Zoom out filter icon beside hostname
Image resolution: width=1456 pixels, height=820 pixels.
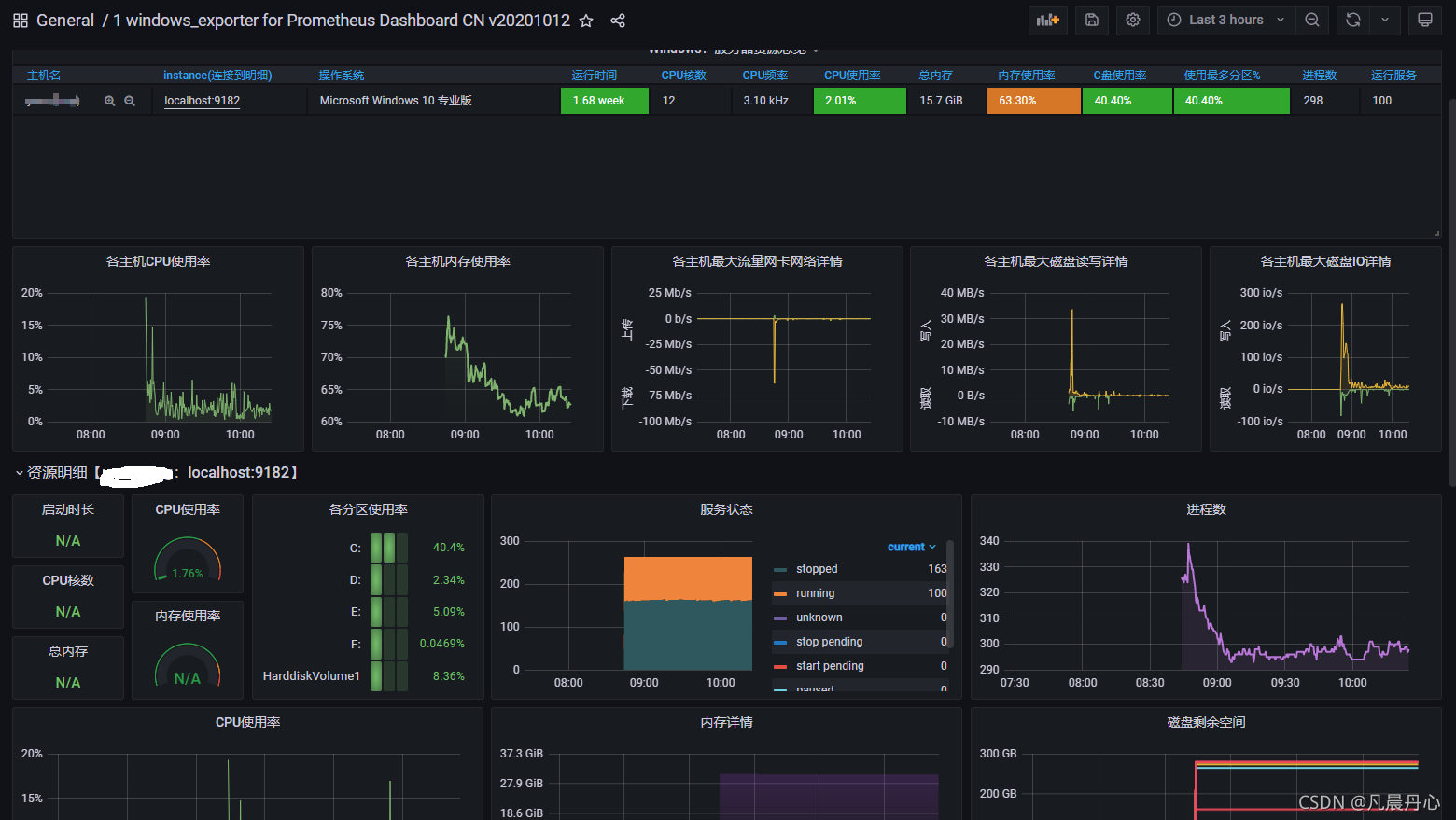coord(130,101)
